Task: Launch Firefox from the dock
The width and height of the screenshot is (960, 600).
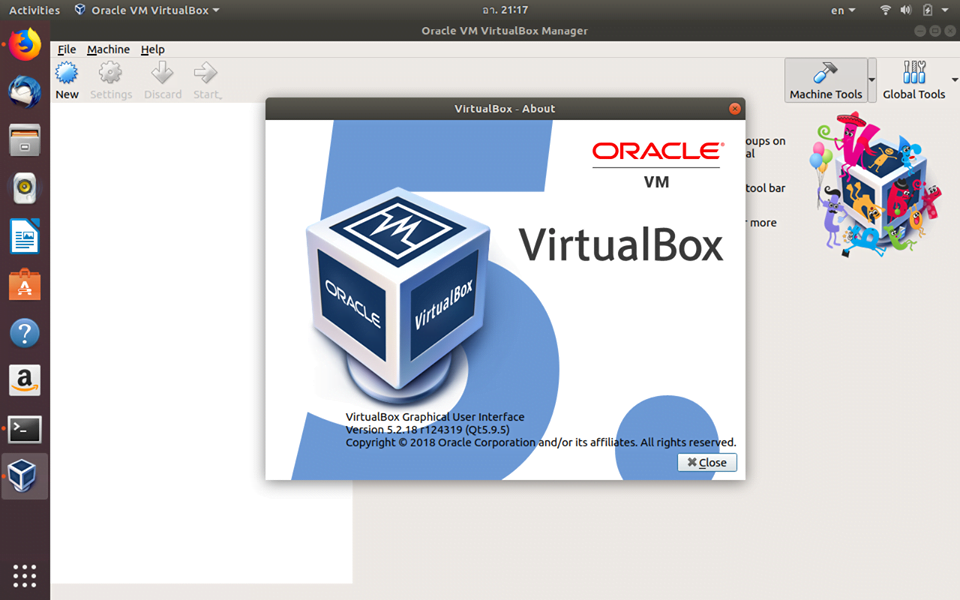Action: pos(24,45)
